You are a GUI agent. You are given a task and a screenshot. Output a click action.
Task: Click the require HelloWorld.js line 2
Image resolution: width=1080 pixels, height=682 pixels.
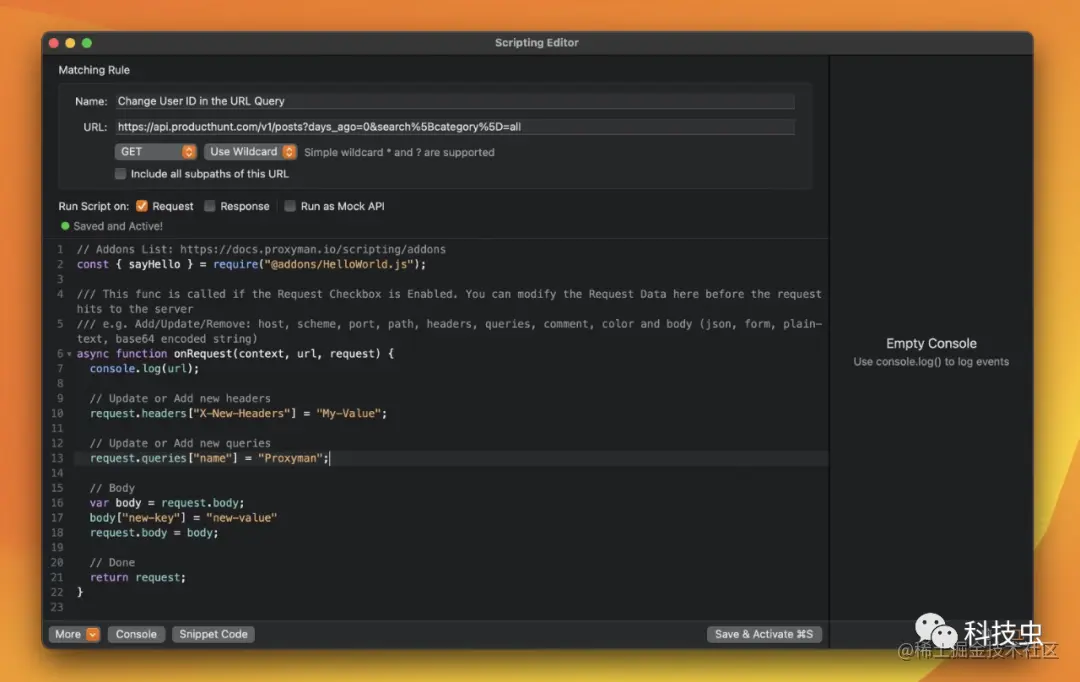(x=251, y=265)
